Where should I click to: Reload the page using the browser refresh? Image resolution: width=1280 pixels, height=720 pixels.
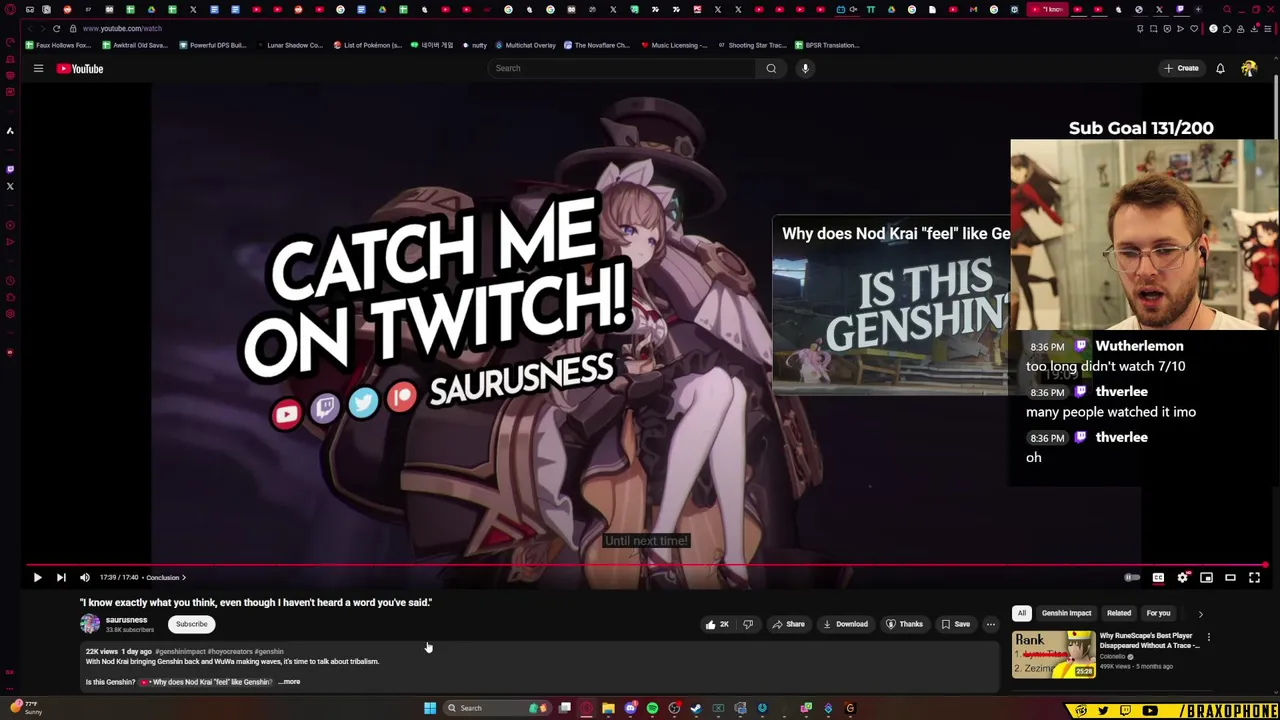pyautogui.click(x=56, y=28)
